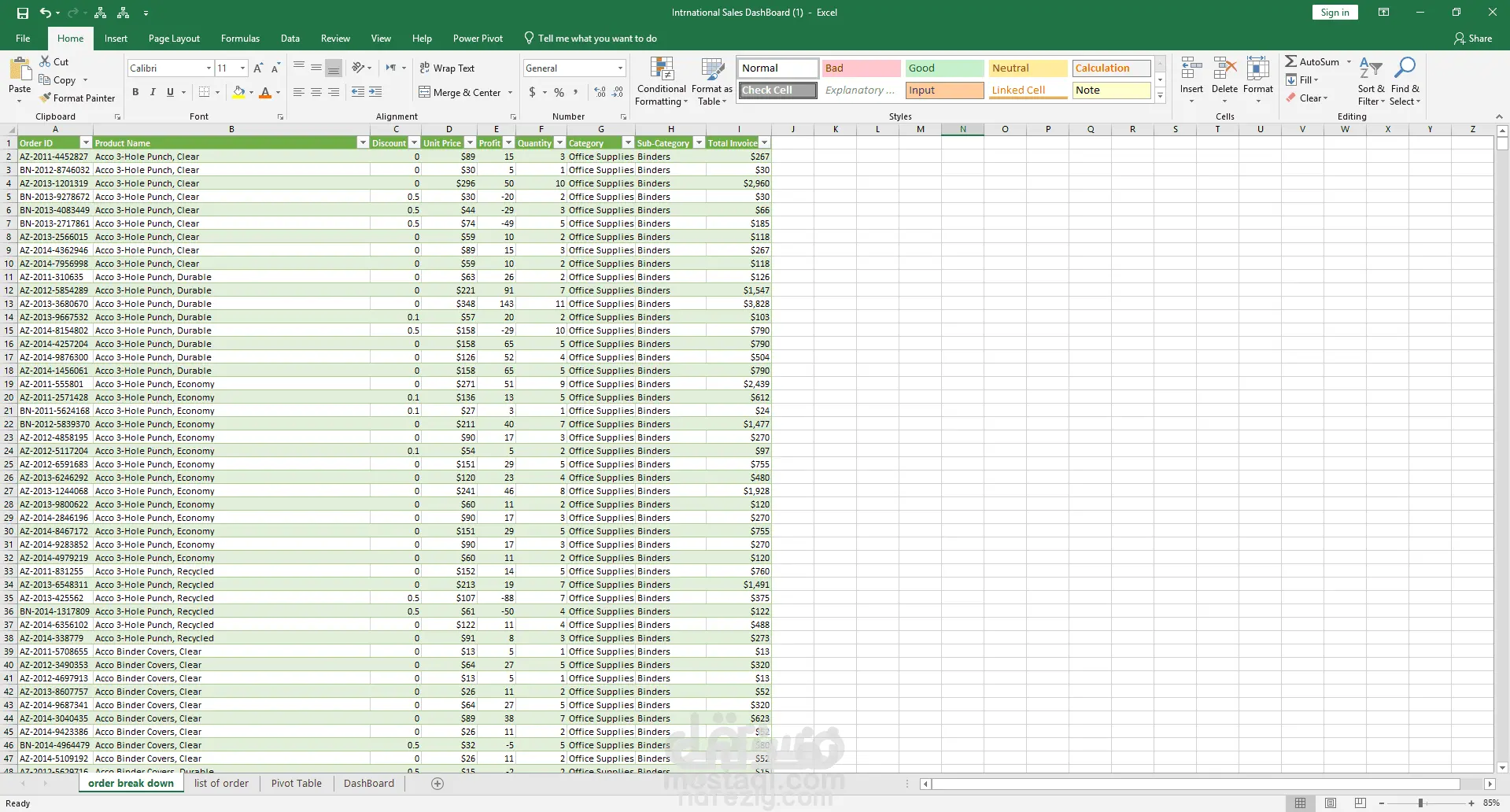Click the Increase Decimal icon

(600, 92)
